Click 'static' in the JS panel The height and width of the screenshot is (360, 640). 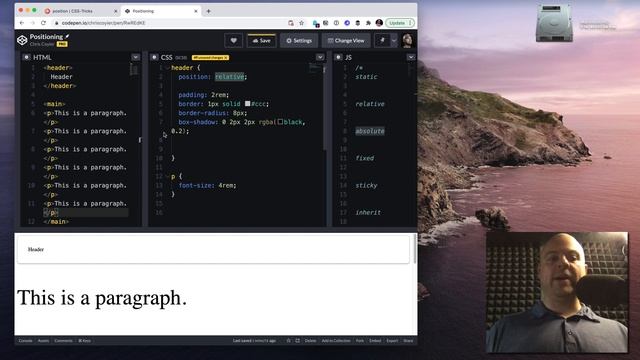(x=366, y=77)
